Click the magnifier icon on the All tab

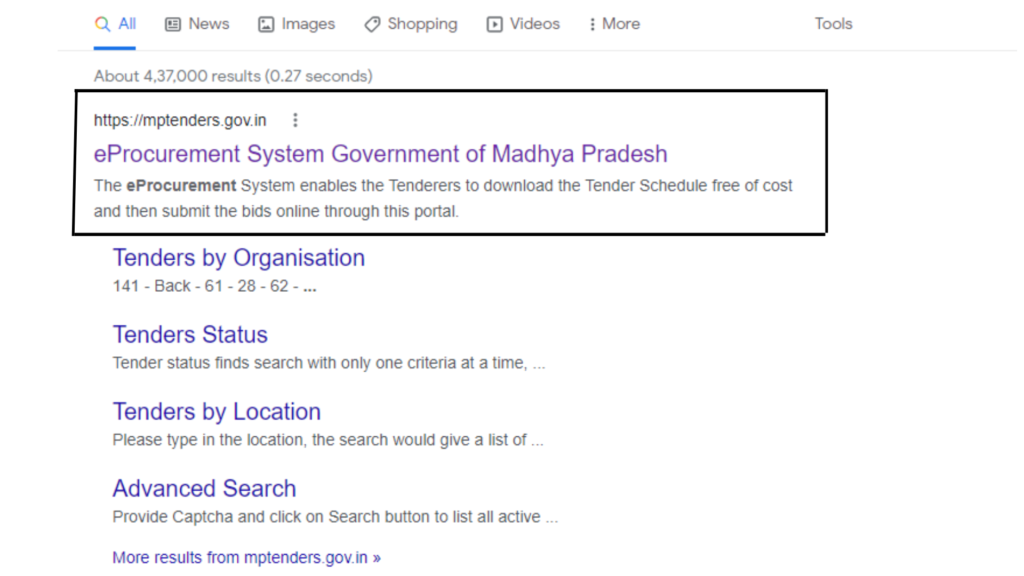102,24
